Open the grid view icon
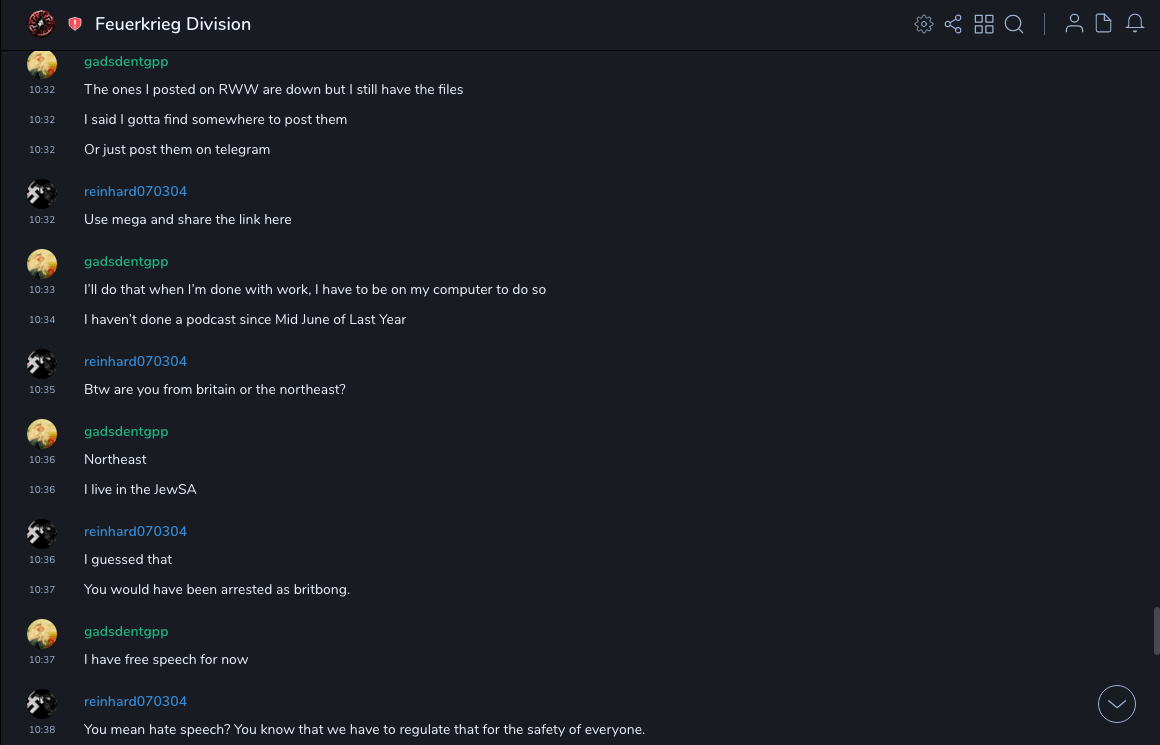The width and height of the screenshot is (1160, 745). point(984,24)
